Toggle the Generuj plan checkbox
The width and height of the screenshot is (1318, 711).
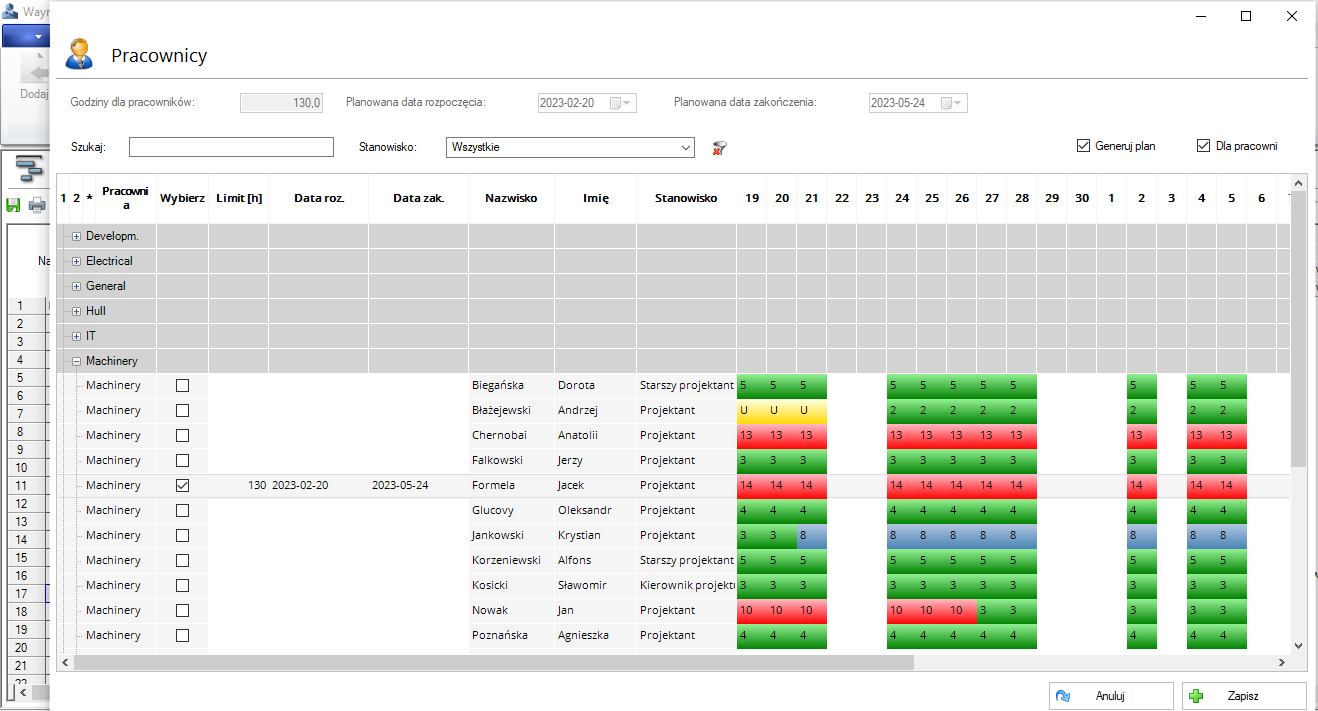(1083, 146)
